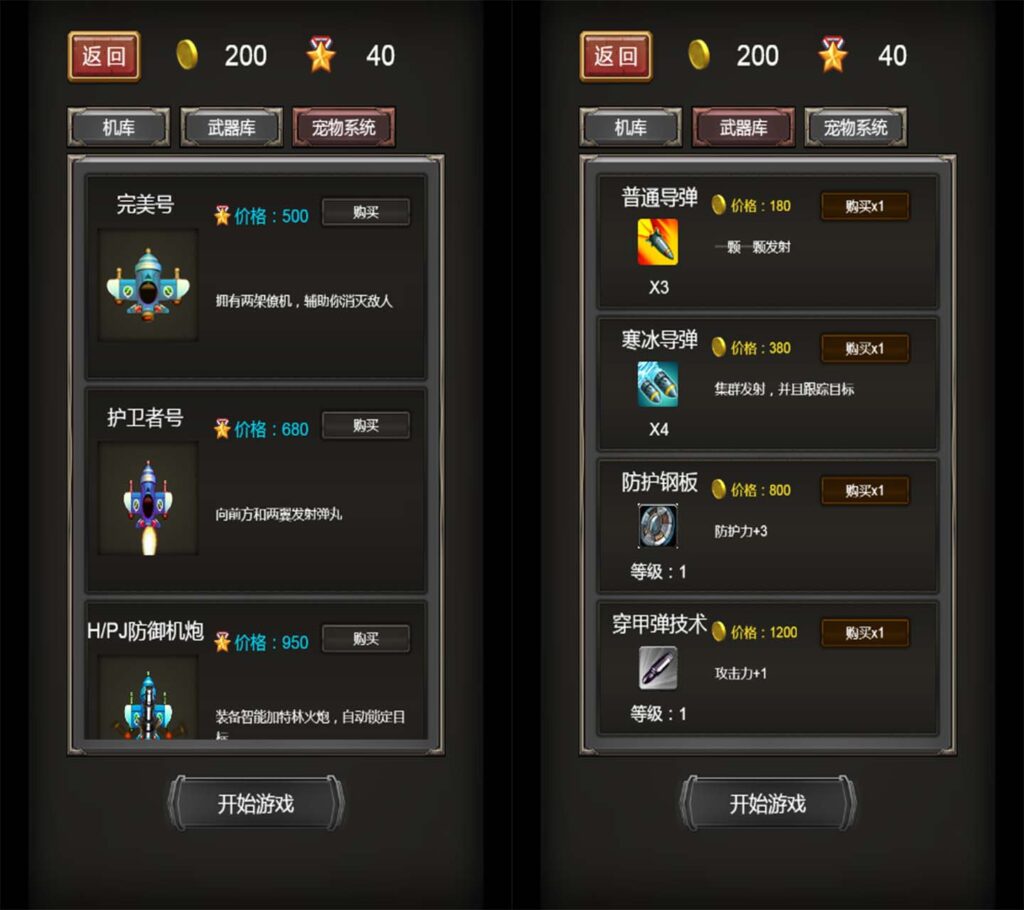Click the star medal icon in right panel
Image resolution: width=1024 pixels, height=910 pixels.
[x=833, y=55]
